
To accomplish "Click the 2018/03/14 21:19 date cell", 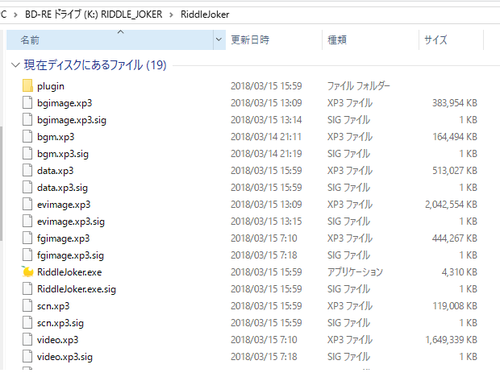I will 266,154.
